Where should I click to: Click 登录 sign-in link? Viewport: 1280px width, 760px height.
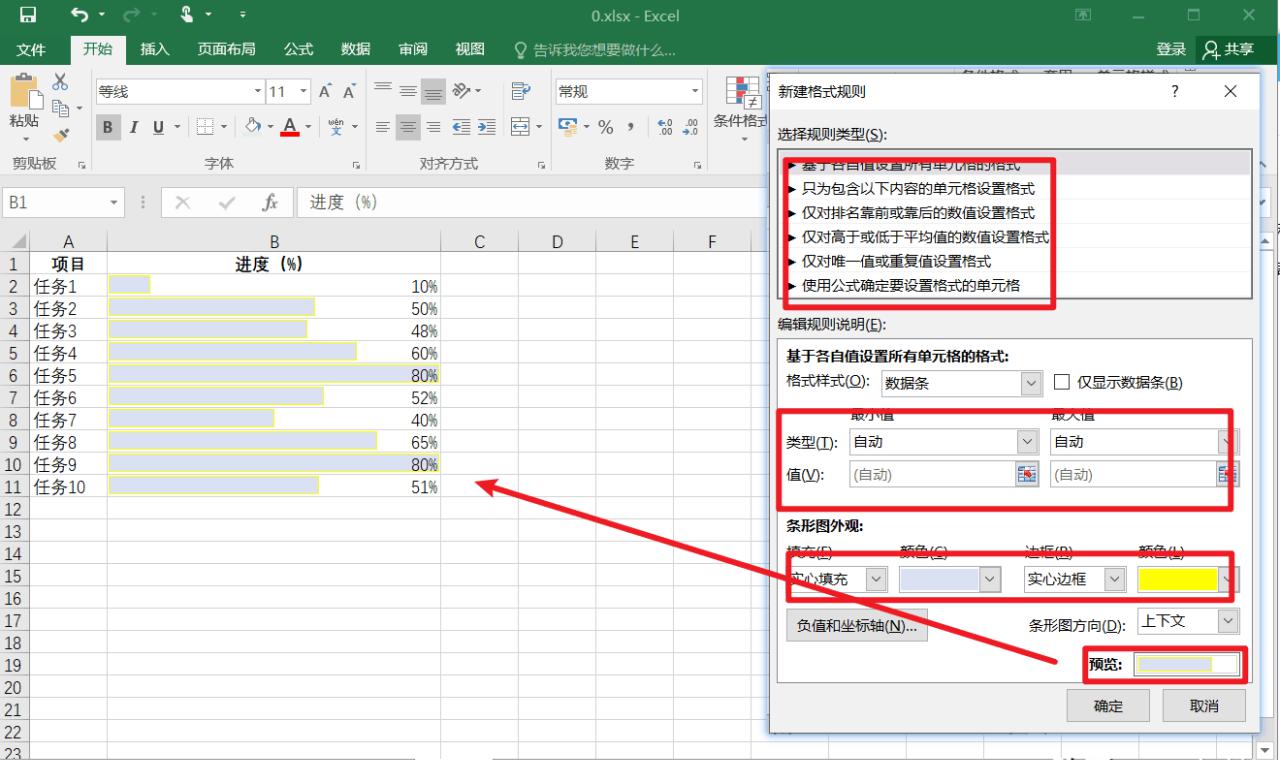click(x=1171, y=49)
